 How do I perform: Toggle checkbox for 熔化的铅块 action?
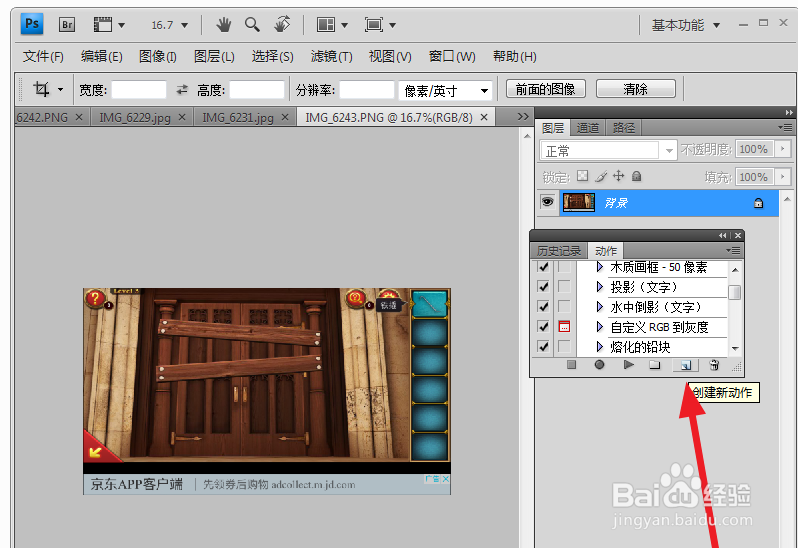(544, 347)
